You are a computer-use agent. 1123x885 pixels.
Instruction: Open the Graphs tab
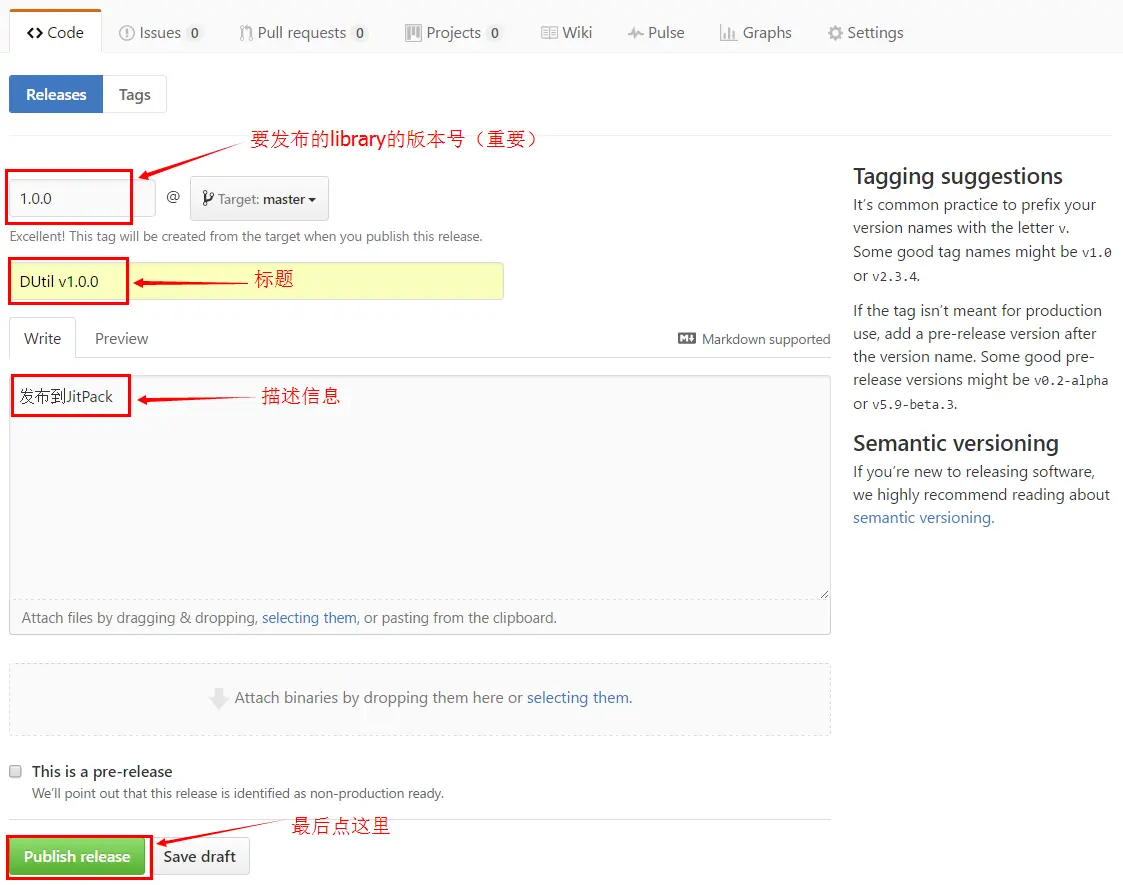(x=756, y=33)
